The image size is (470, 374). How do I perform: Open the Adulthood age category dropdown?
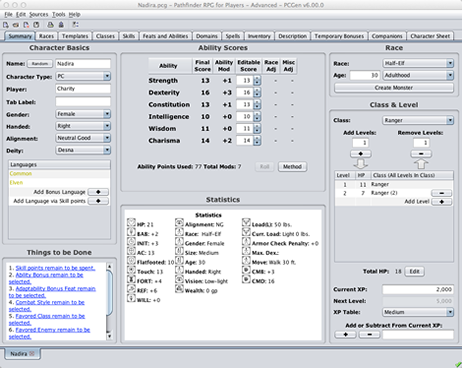418,75
